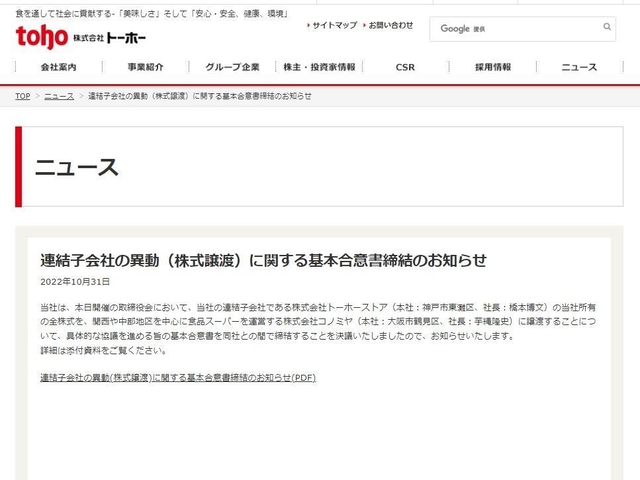Click the toho company logo
This screenshot has width=640, height=480.
tap(41, 36)
